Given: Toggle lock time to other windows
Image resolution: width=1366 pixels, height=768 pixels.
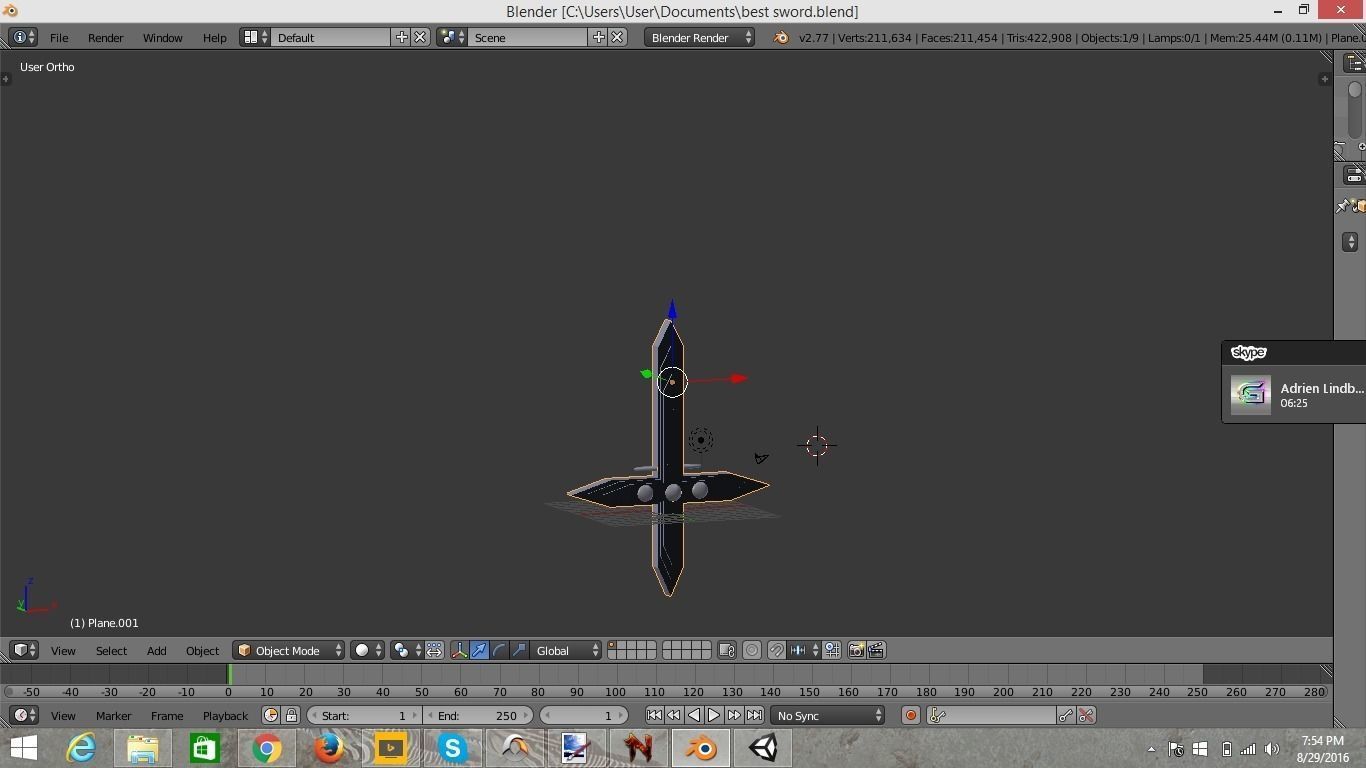Looking at the screenshot, I should 291,715.
